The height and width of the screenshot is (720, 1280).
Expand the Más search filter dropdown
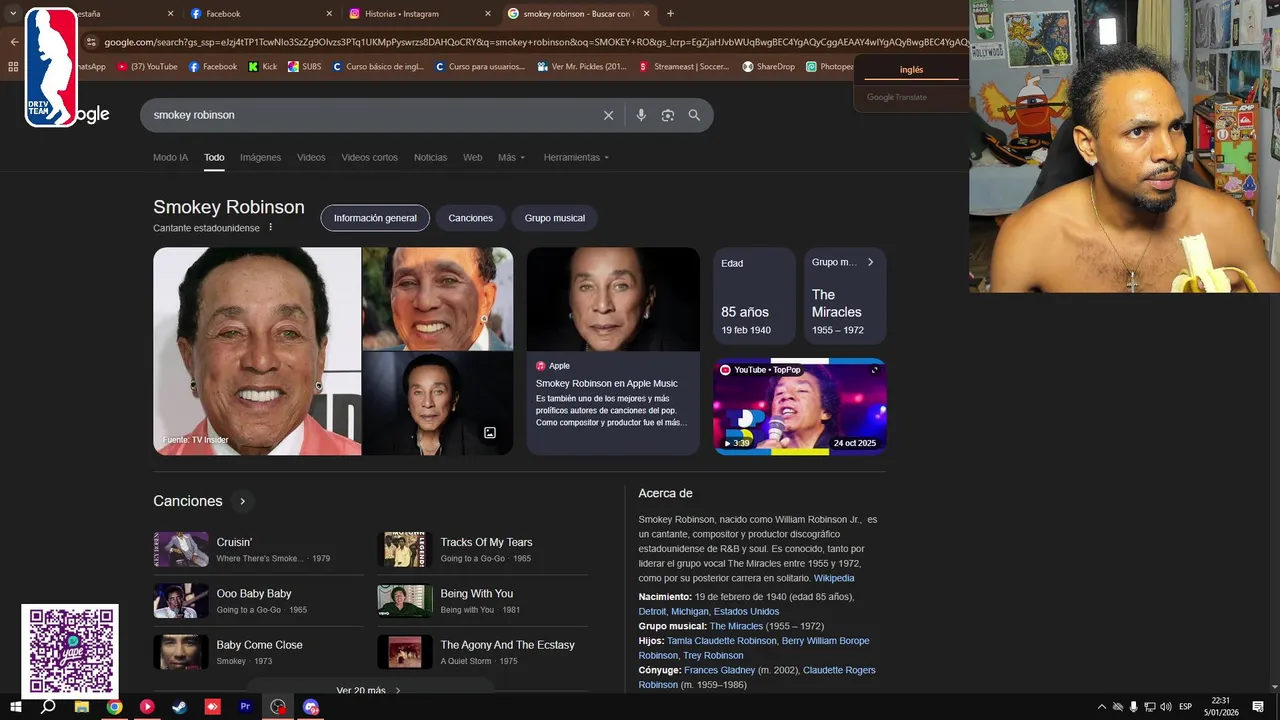click(x=511, y=157)
